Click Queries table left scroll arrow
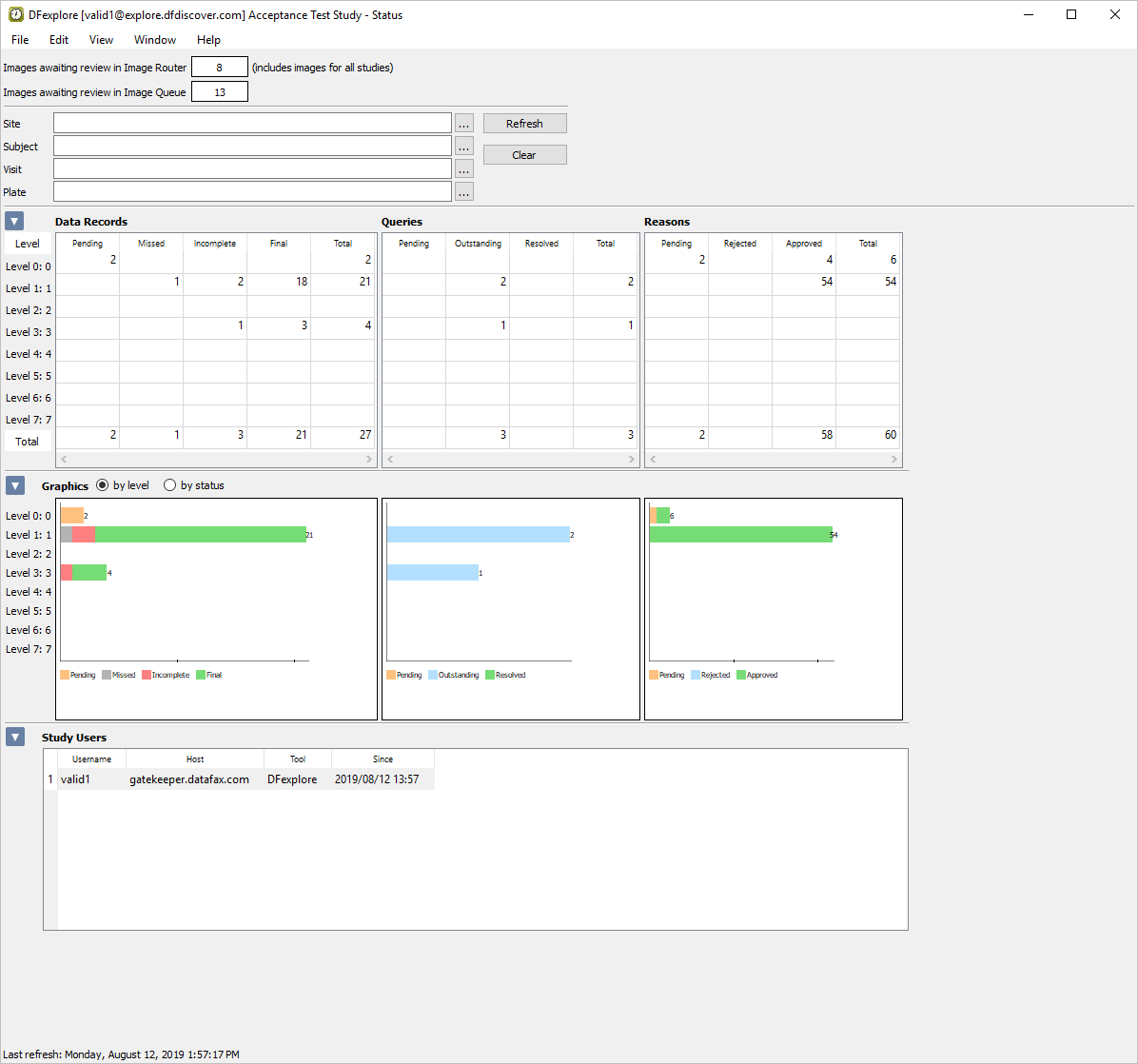This screenshot has width=1138, height=1064. (x=390, y=459)
